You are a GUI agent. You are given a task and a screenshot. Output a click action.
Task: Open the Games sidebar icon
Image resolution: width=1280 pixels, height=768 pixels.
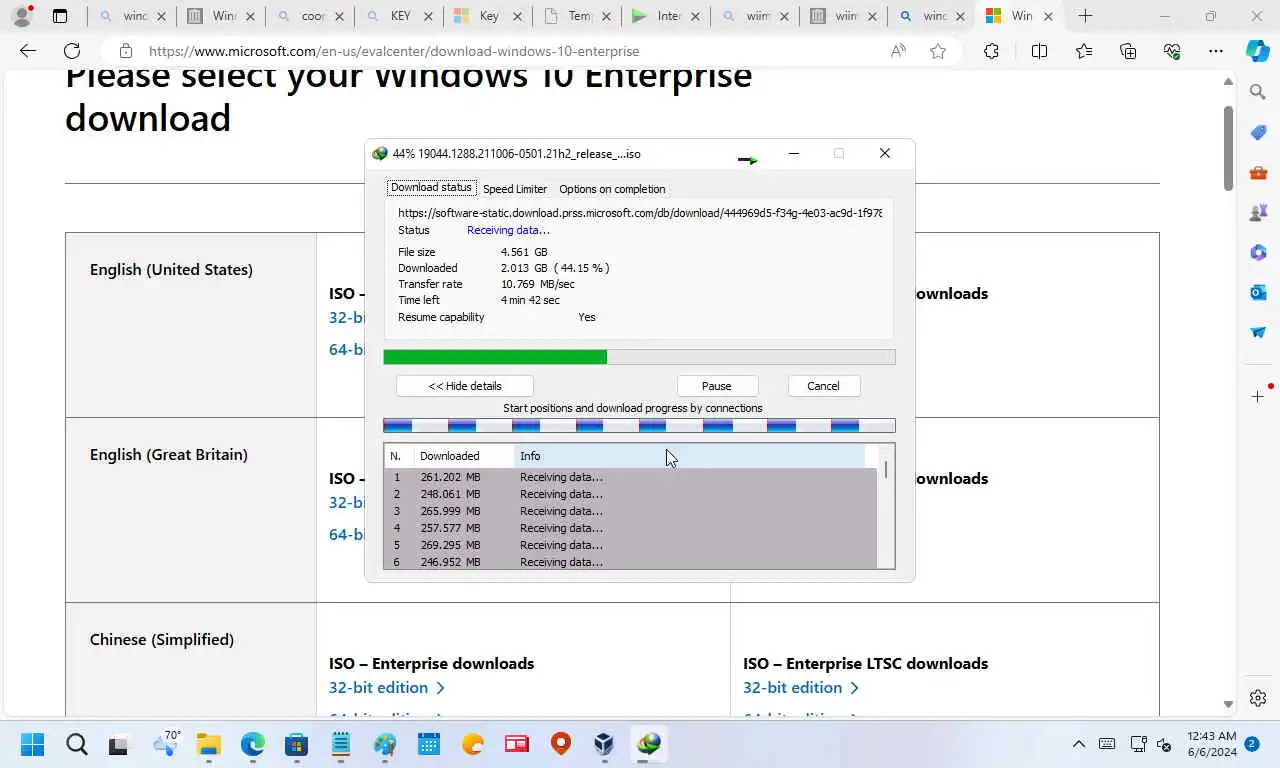click(x=1258, y=212)
